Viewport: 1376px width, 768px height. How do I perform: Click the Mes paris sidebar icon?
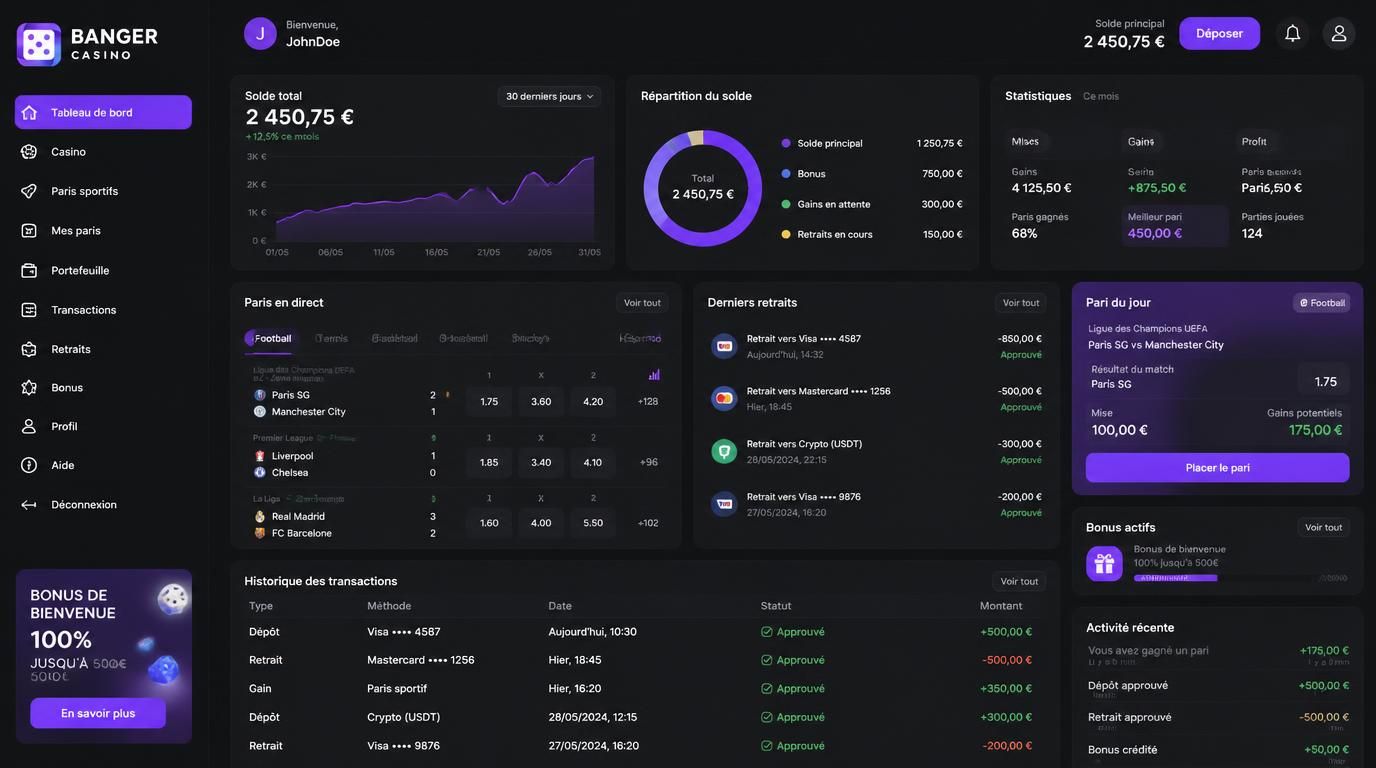pos(29,230)
